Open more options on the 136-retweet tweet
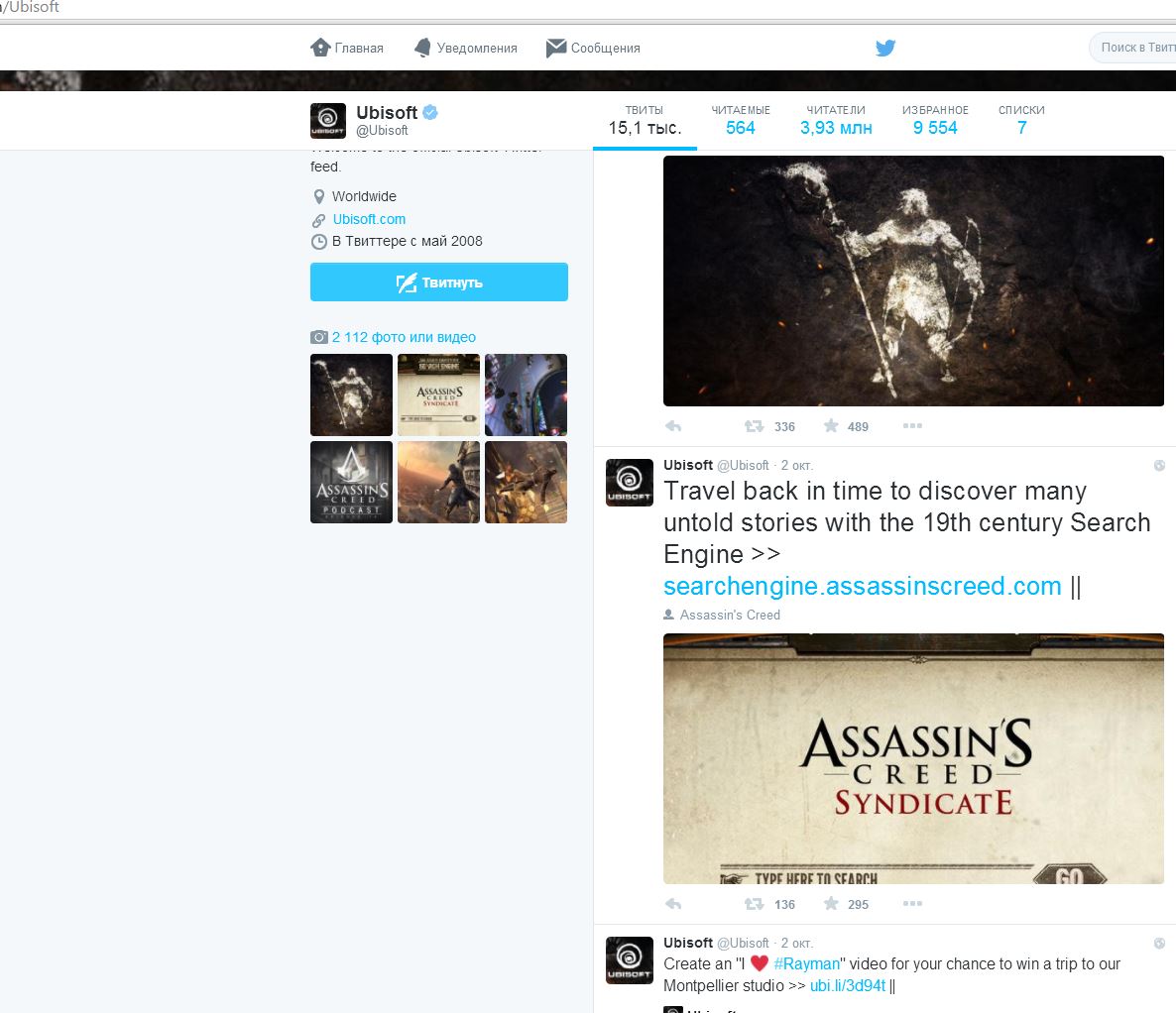 913,904
